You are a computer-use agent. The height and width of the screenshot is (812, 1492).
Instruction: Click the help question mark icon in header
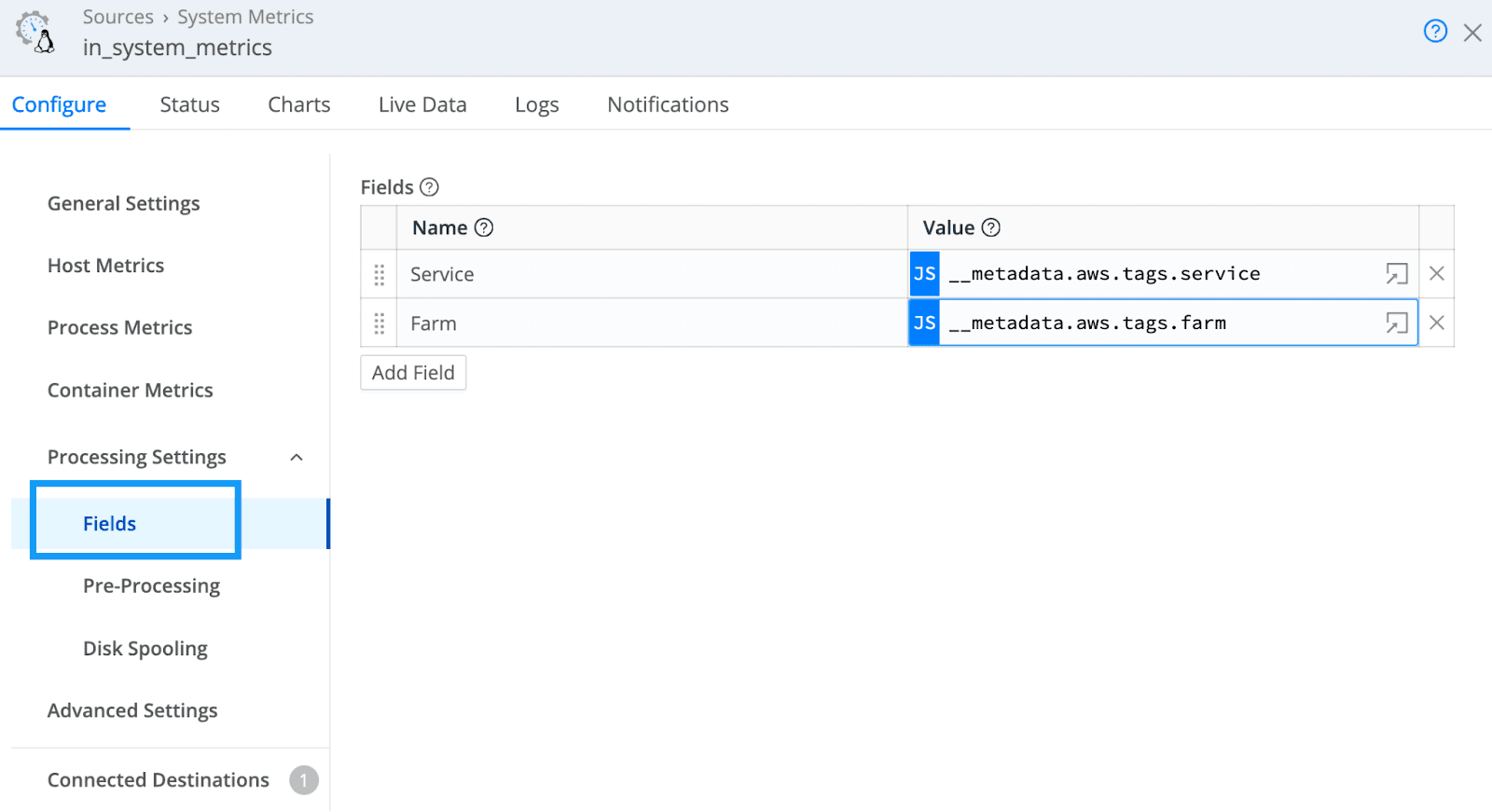tap(1435, 32)
